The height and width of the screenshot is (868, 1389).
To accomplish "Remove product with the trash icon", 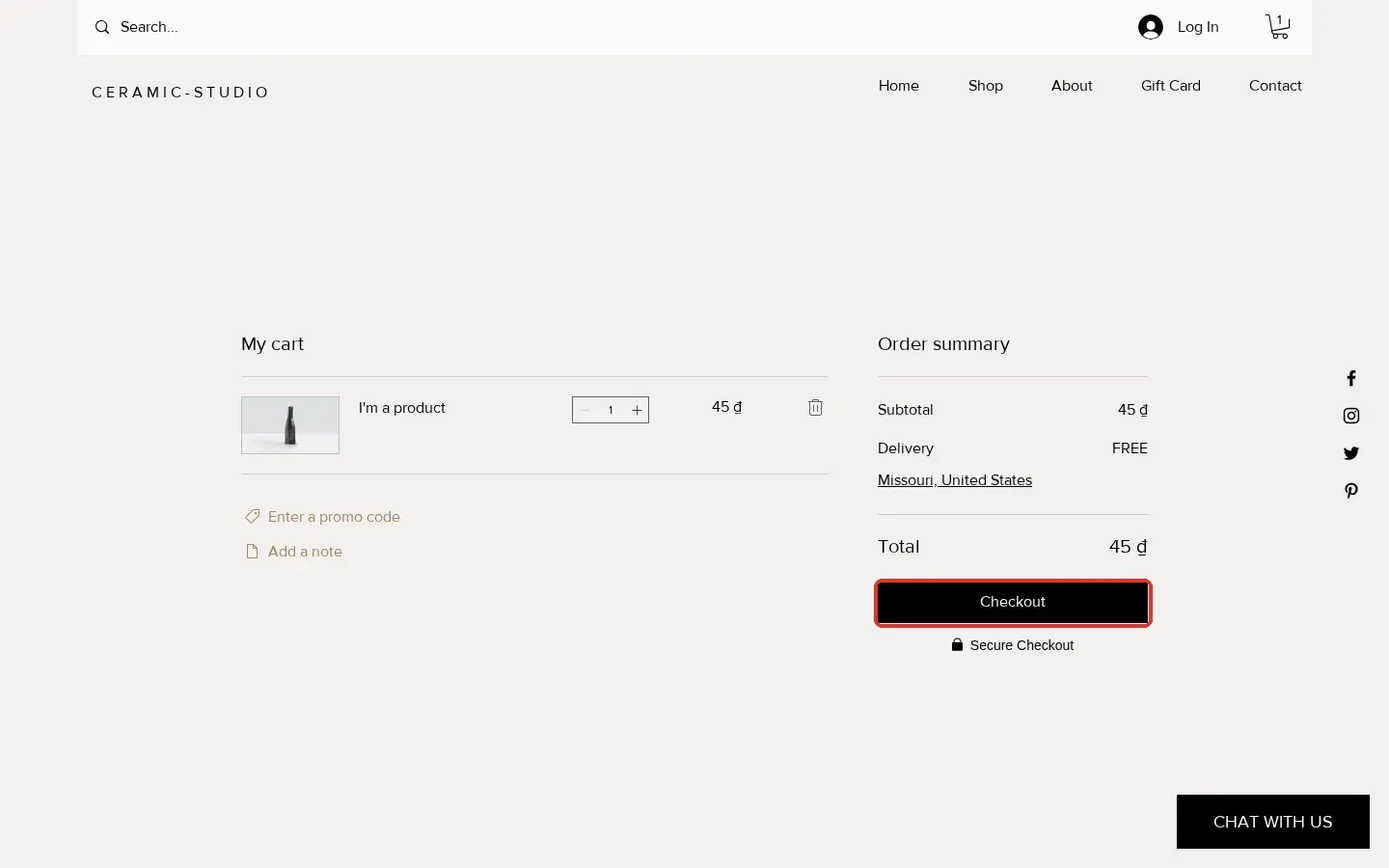I will point(815,407).
